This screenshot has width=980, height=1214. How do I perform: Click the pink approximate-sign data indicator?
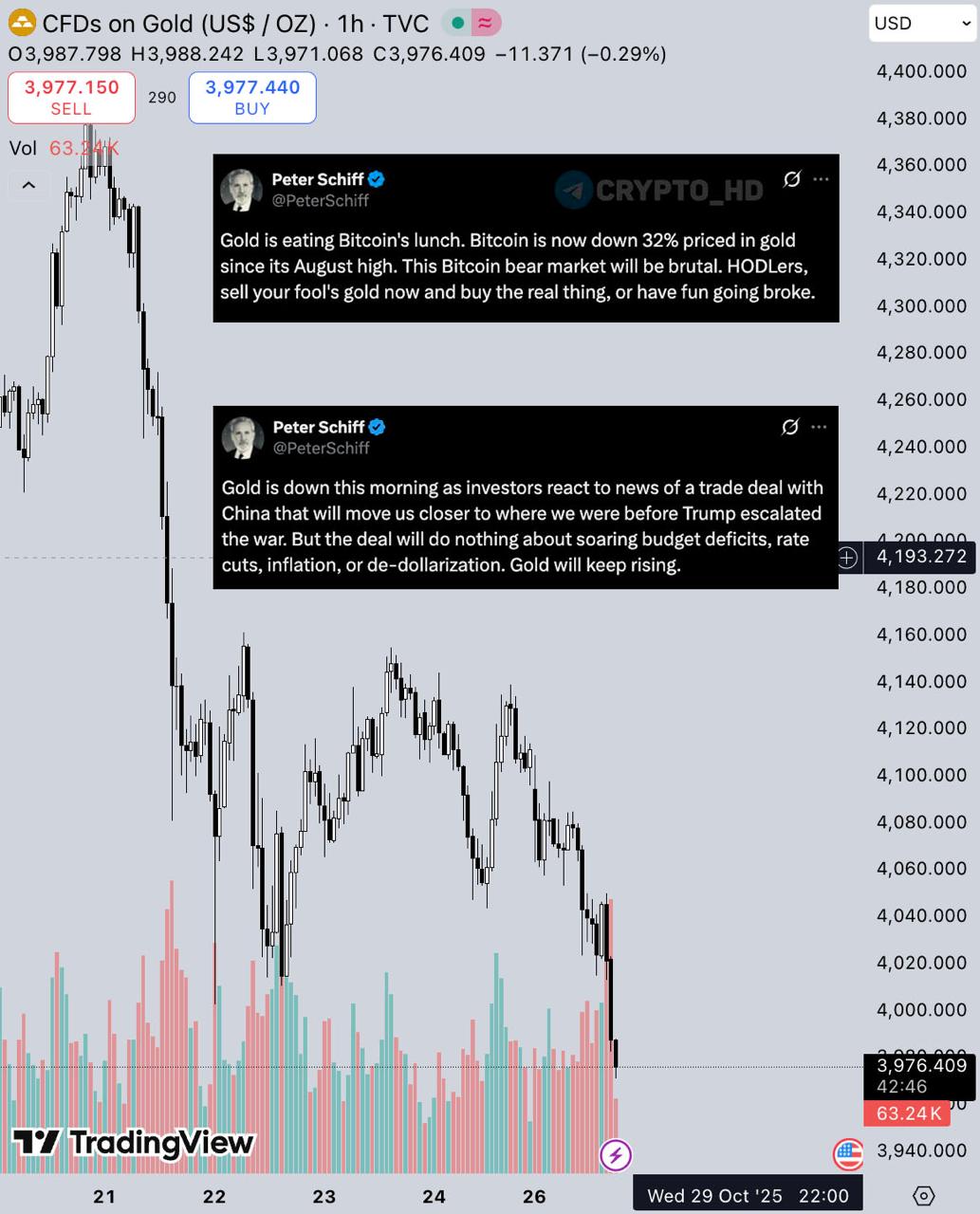tap(485, 23)
